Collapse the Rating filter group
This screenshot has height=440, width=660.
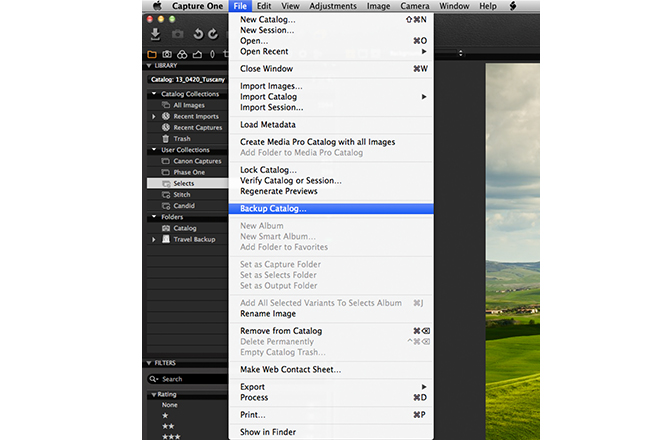[154, 395]
